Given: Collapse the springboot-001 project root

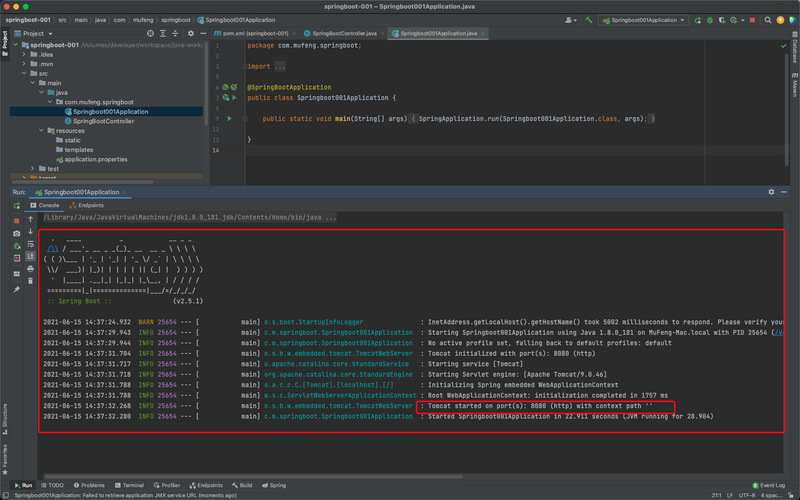Looking at the screenshot, I should pyautogui.click(x=16, y=45).
